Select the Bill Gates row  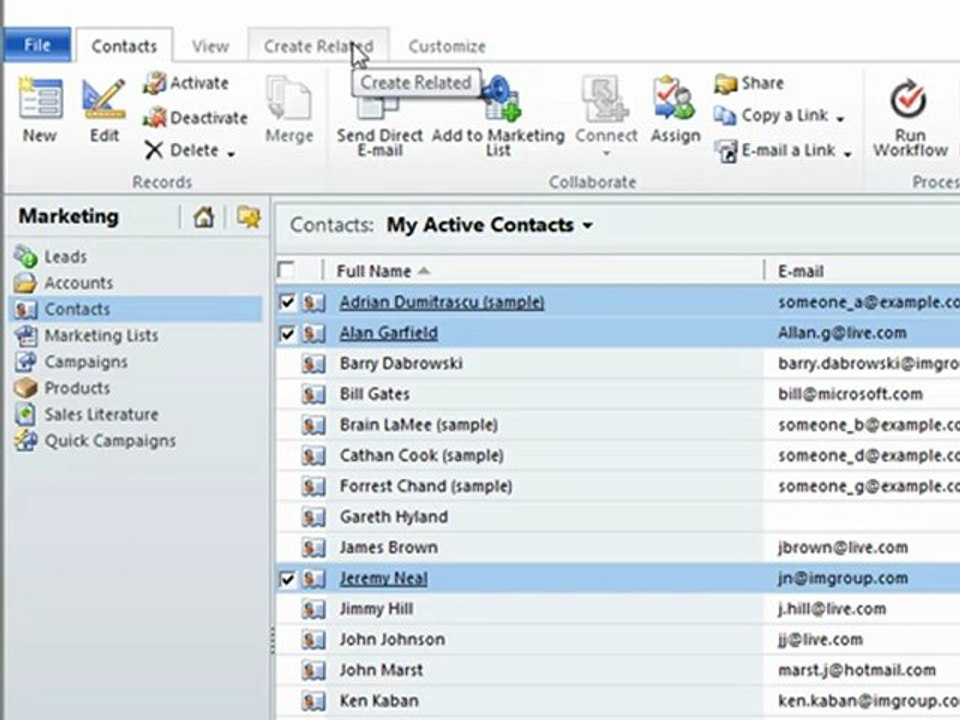click(x=618, y=394)
